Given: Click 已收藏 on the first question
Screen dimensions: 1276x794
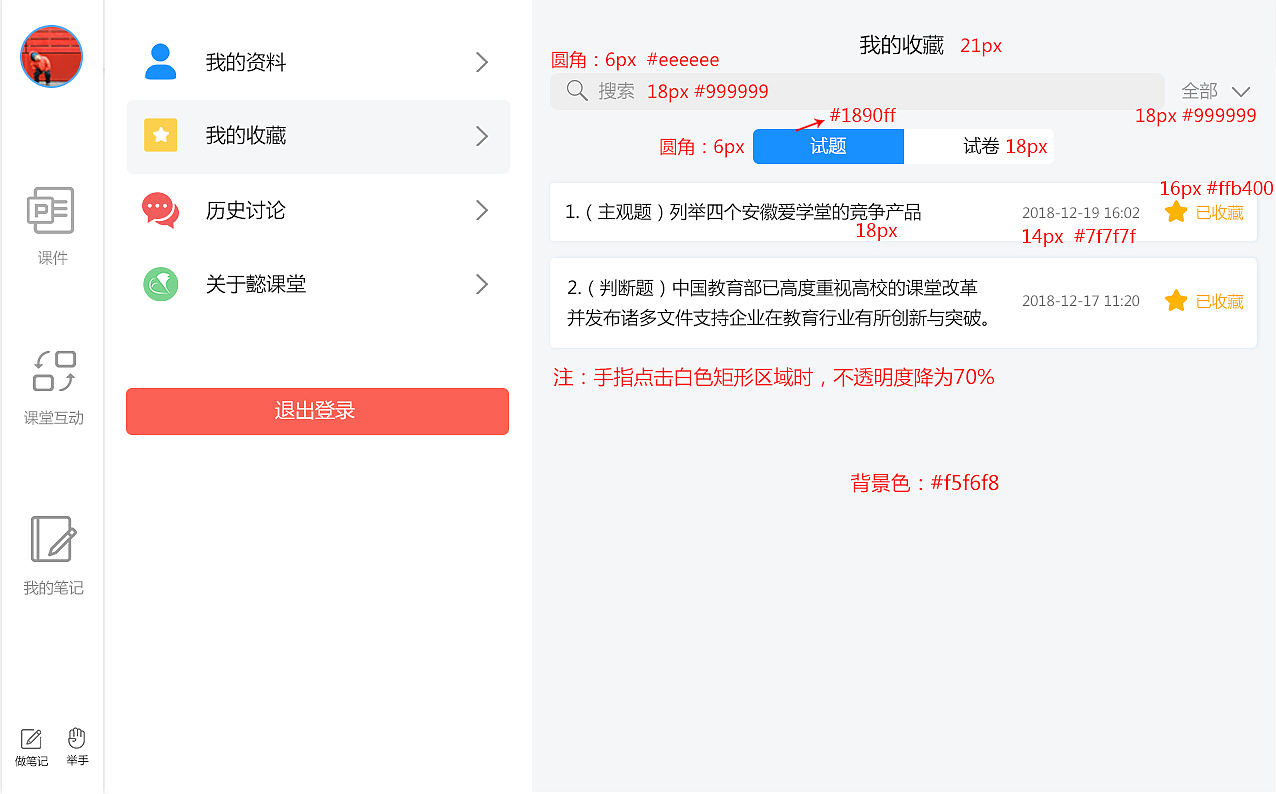Looking at the screenshot, I should (x=1222, y=212).
